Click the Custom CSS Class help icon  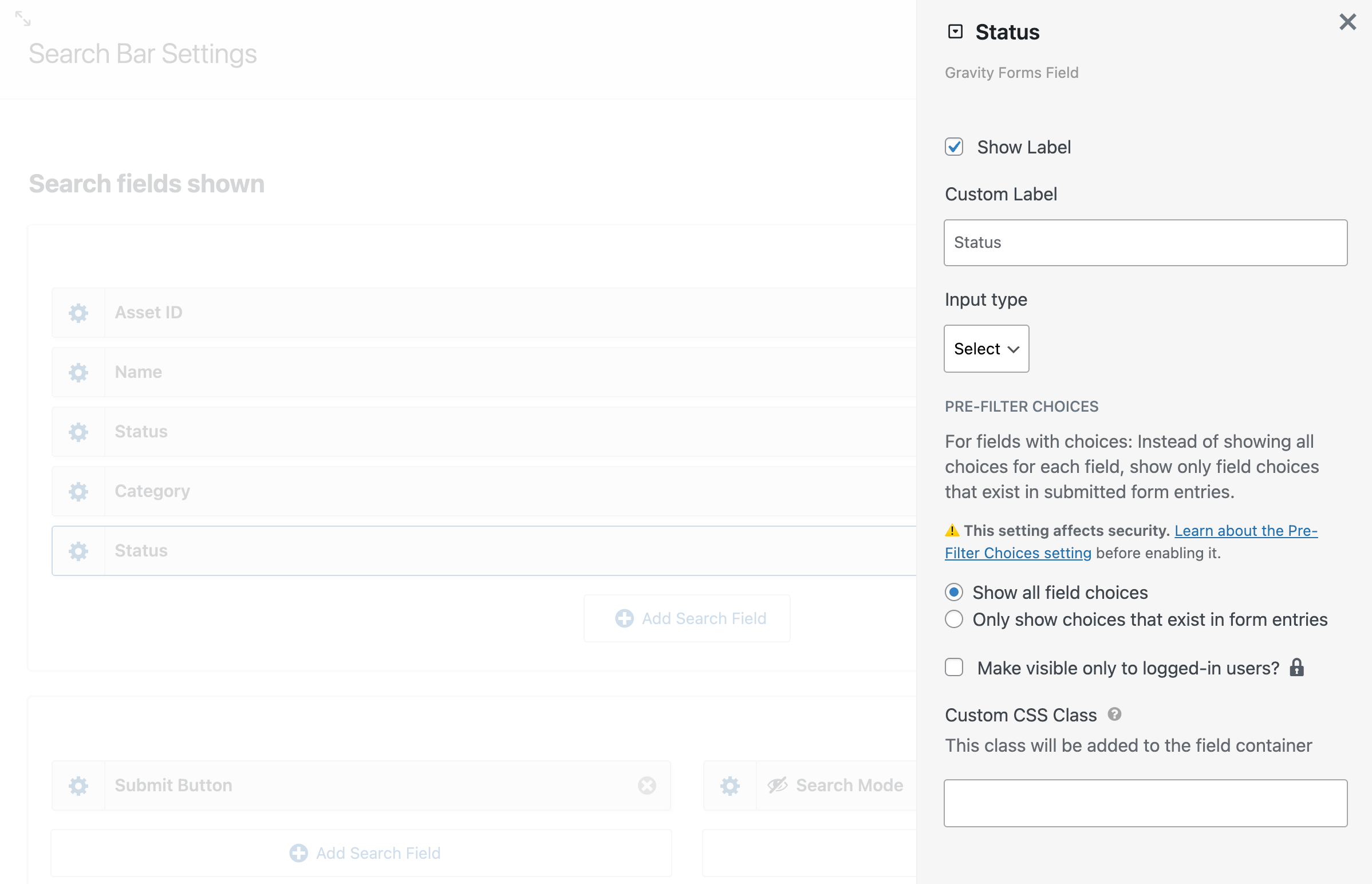click(1114, 715)
